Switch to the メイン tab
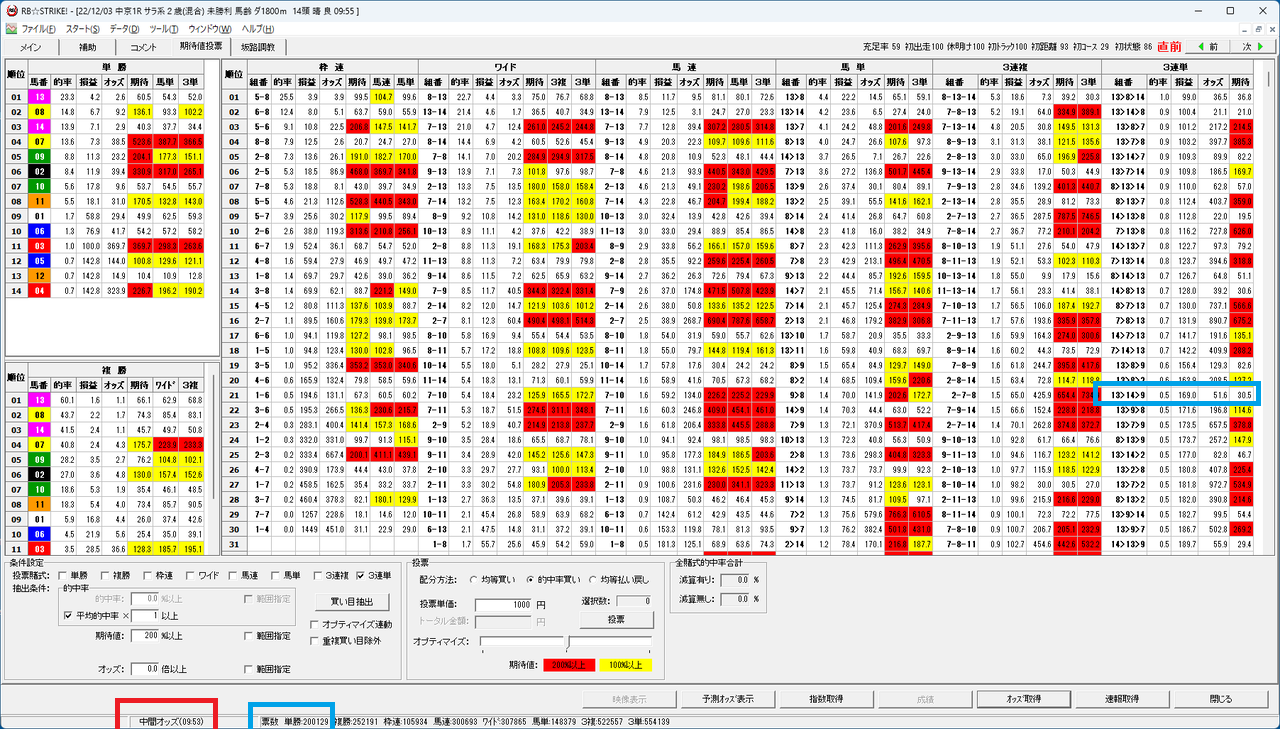 tap(30, 47)
